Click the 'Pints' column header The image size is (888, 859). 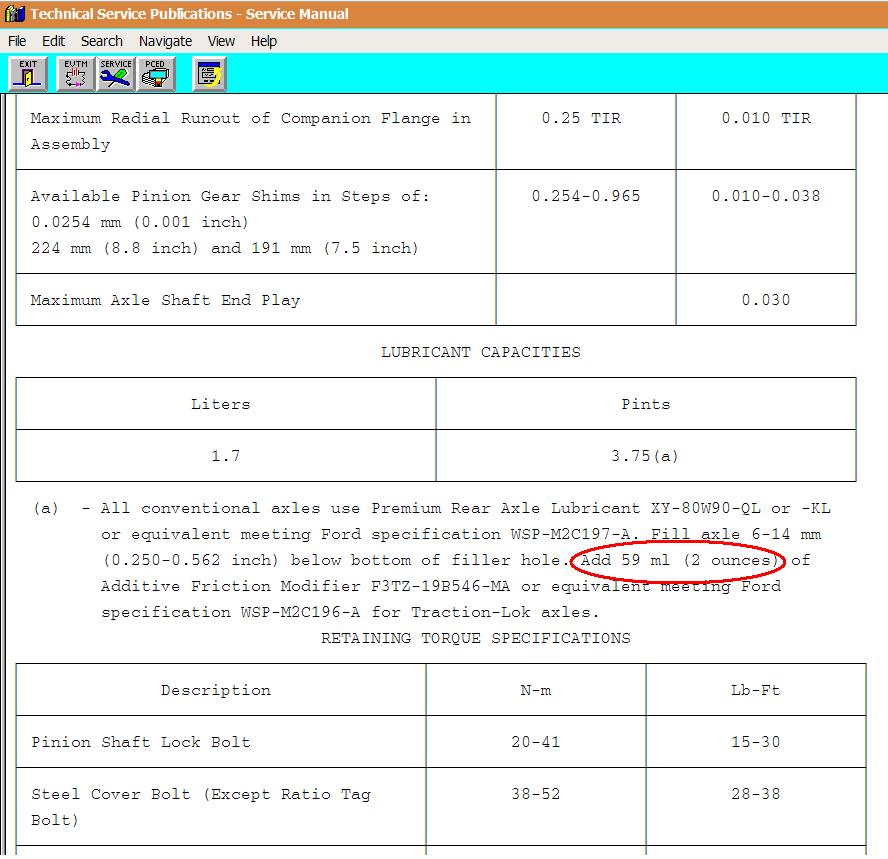click(646, 404)
